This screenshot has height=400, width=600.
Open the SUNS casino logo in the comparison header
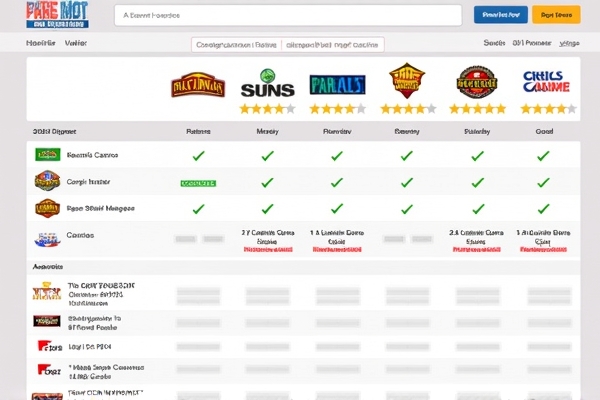click(267, 82)
